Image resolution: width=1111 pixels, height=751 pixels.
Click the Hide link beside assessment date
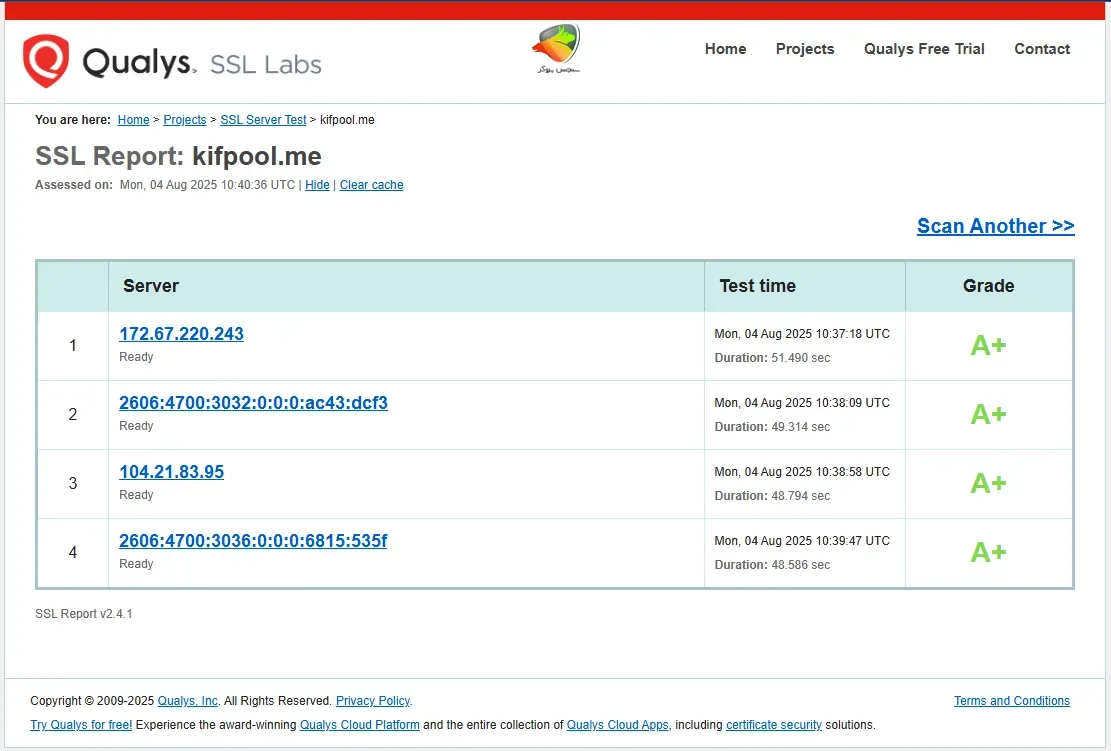point(317,185)
